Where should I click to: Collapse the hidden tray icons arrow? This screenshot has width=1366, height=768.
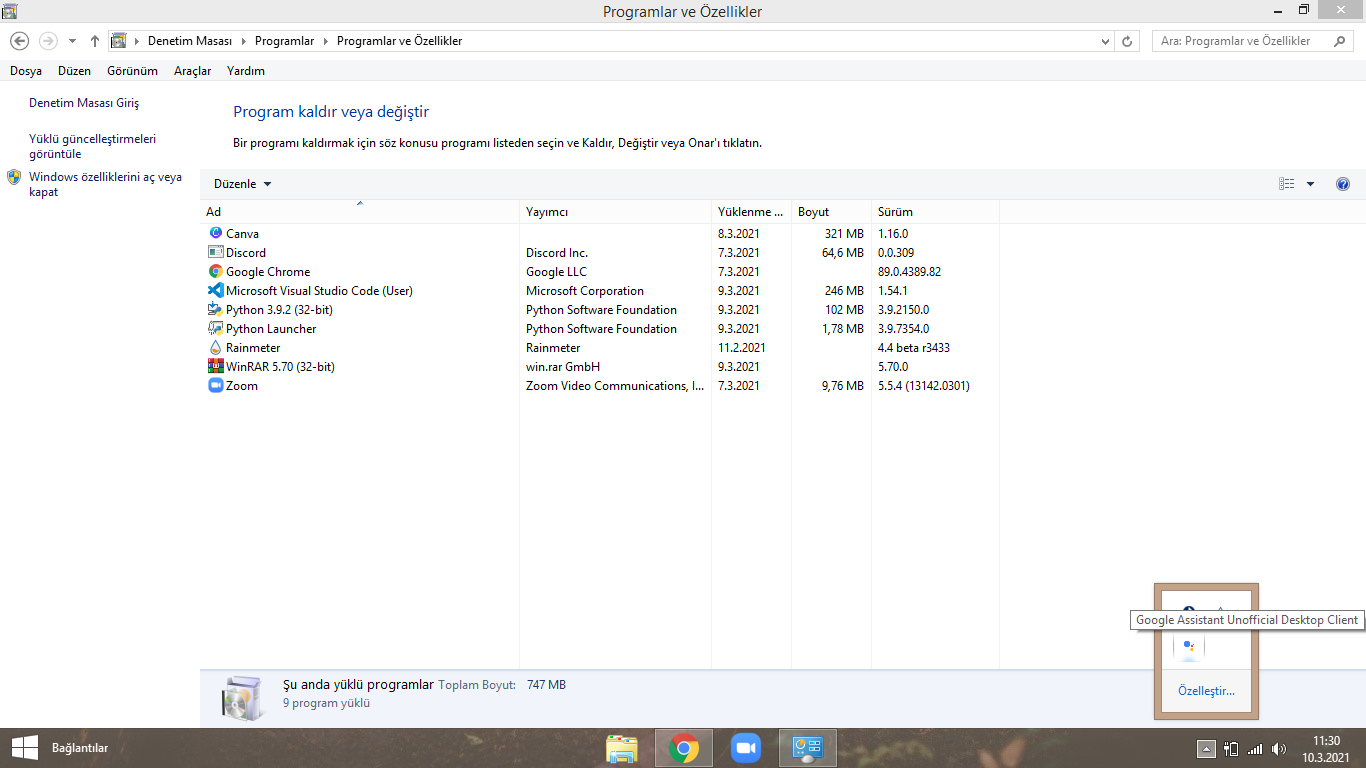(x=1206, y=748)
